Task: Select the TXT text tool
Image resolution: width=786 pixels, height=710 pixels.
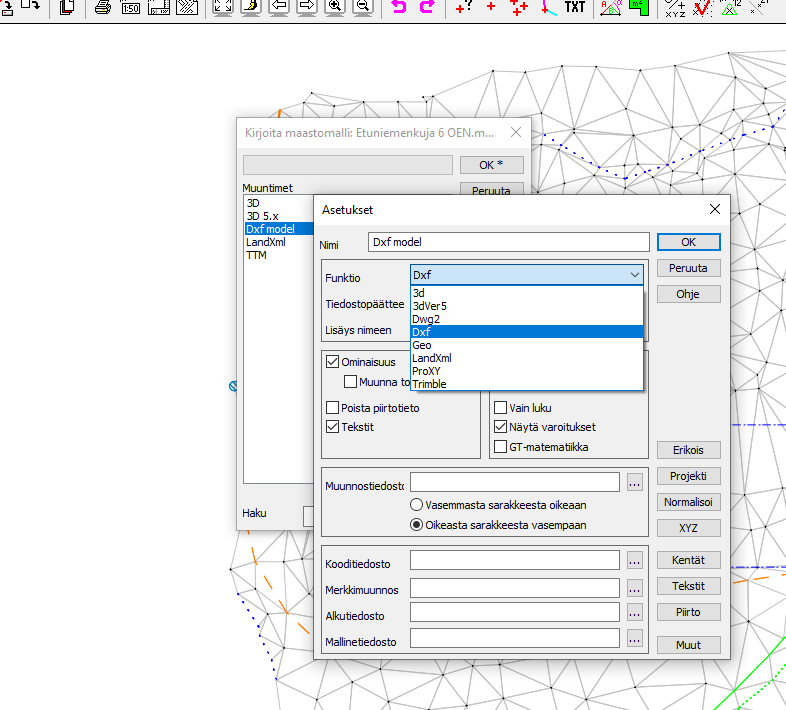Action: (574, 7)
